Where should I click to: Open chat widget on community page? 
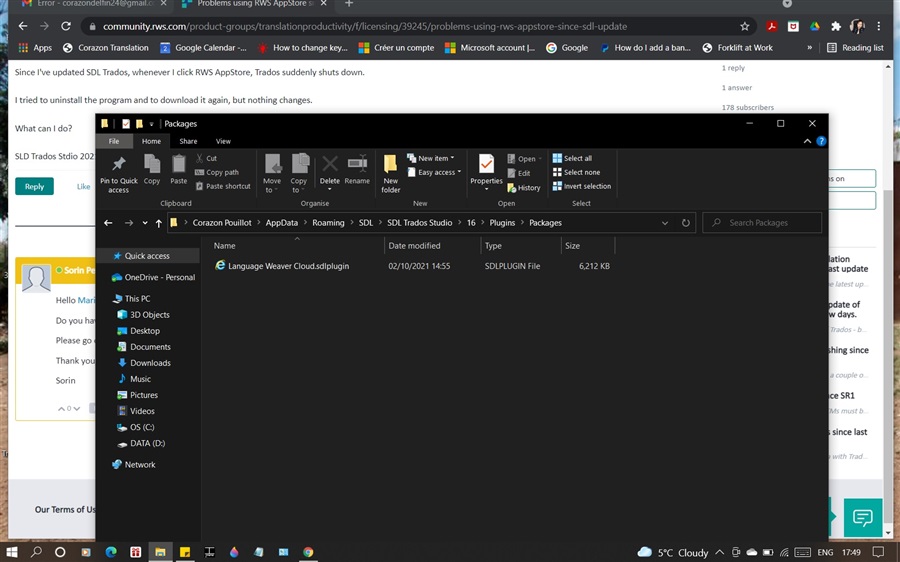tap(863, 517)
